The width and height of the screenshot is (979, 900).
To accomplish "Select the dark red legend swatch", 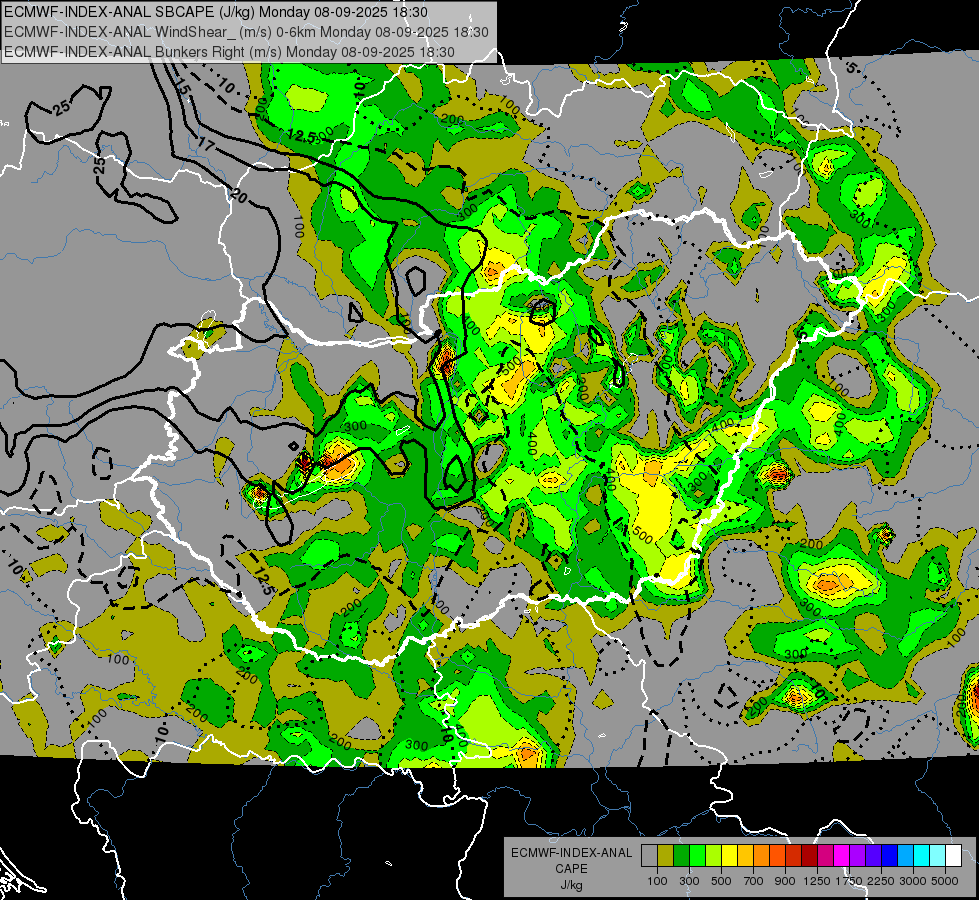I will pos(810,856).
